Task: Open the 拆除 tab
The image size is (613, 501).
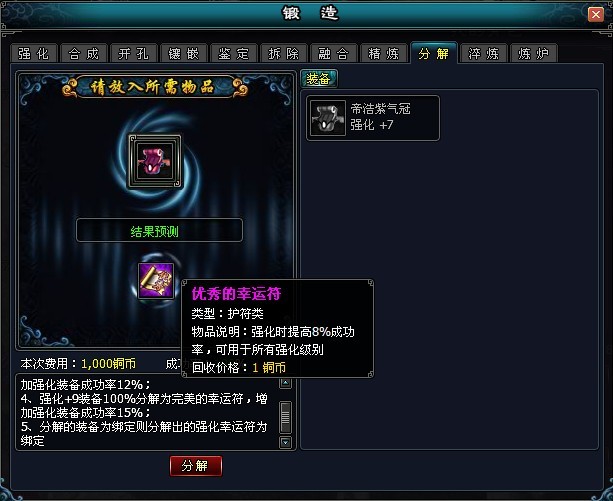Action: (x=284, y=53)
